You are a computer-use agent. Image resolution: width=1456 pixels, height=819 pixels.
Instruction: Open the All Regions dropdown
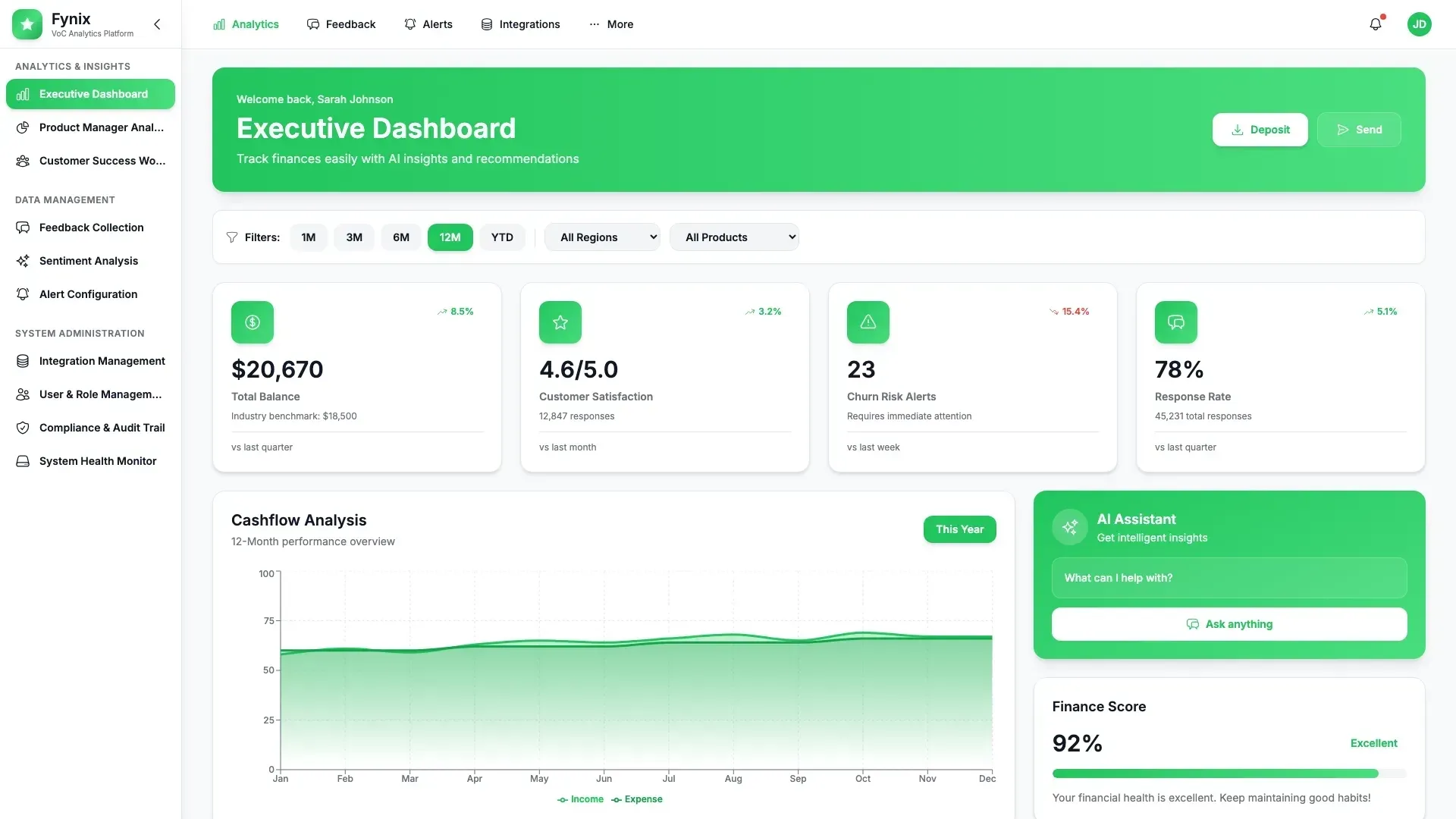click(x=603, y=237)
